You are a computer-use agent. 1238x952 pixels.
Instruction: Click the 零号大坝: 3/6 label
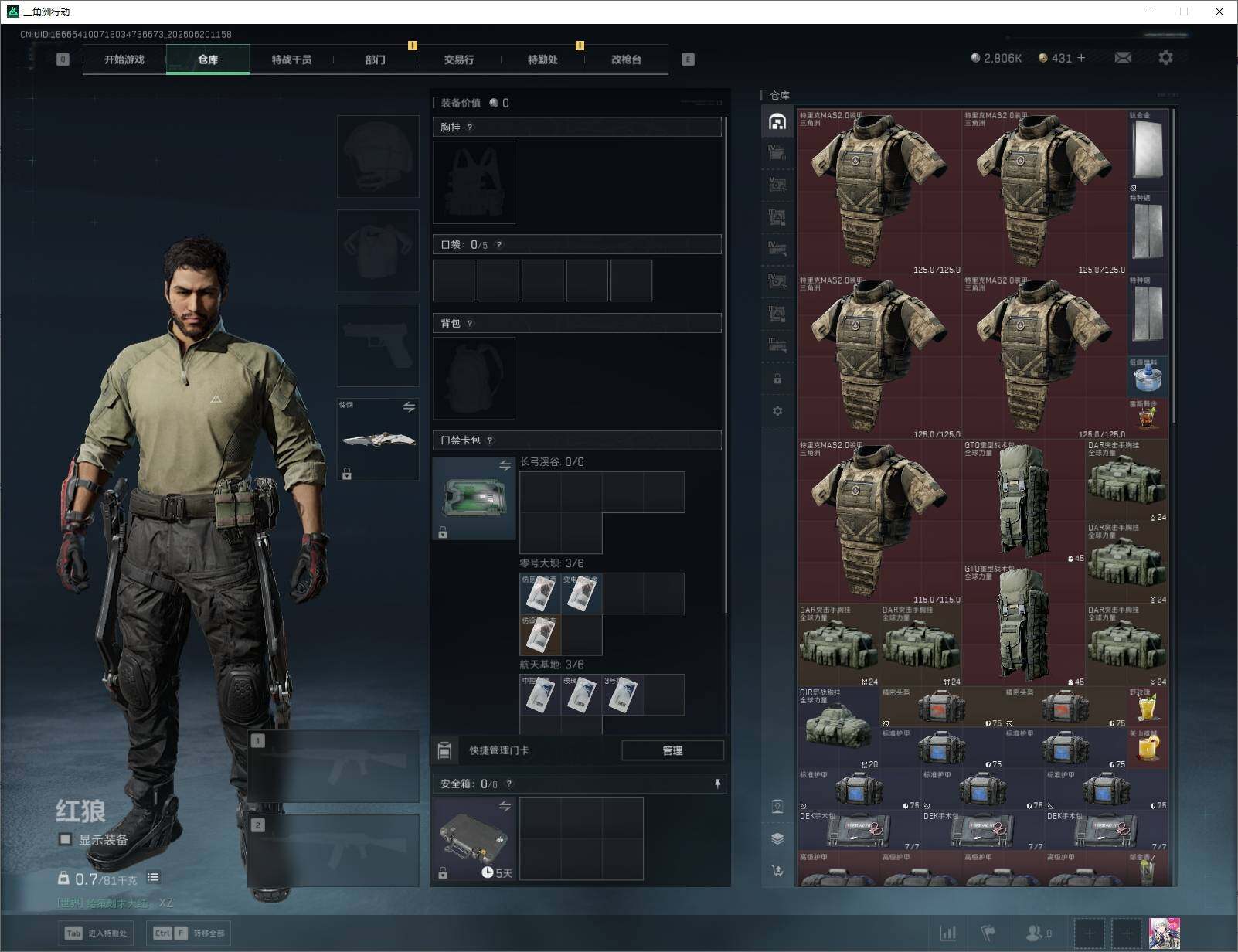tap(552, 563)
